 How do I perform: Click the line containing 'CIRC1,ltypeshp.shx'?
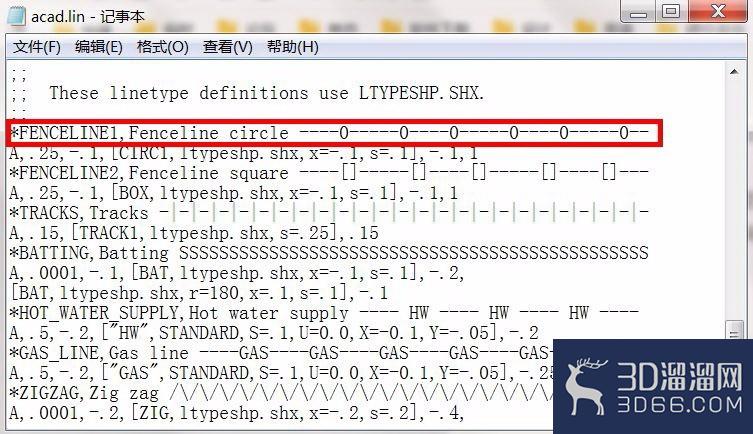(x=243, y=154)
